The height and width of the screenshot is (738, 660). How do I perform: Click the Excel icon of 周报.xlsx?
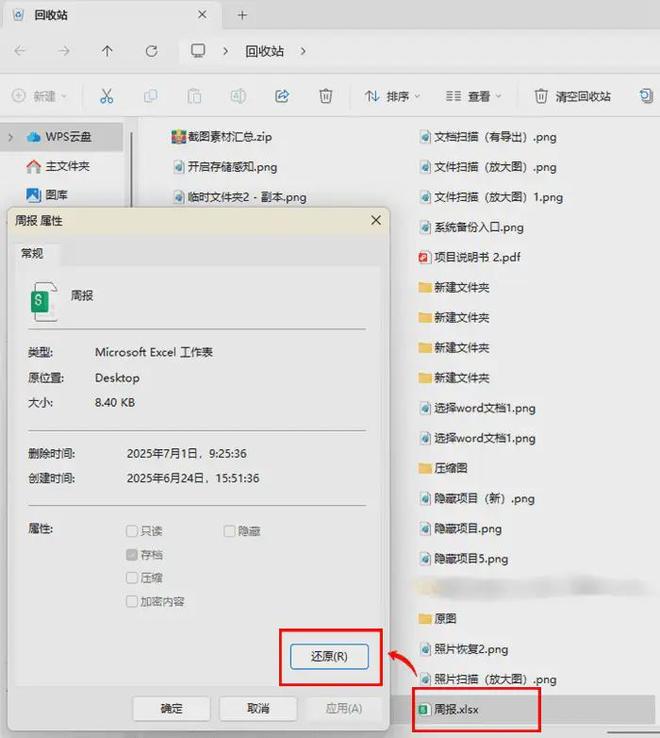point(424,709)
